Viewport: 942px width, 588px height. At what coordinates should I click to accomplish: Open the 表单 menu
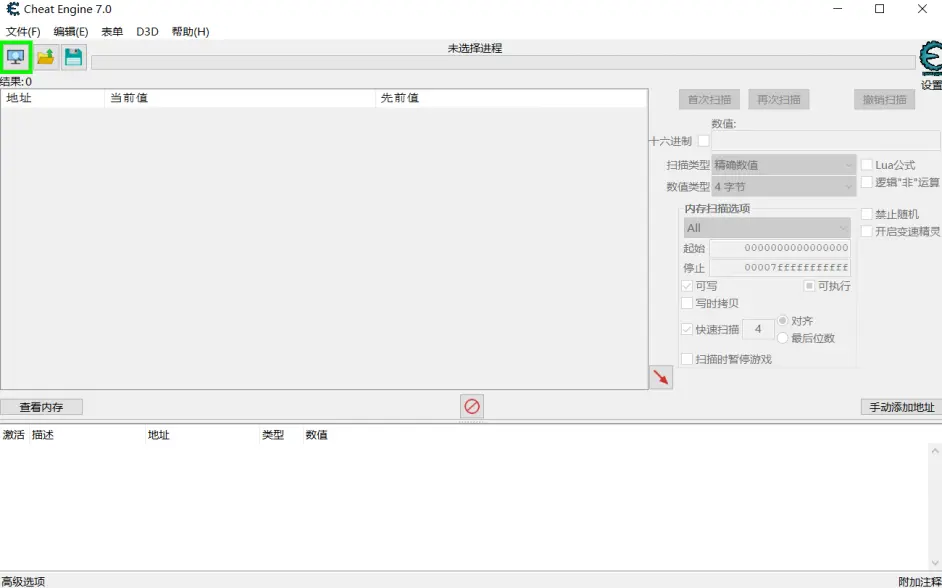pyautogui.click(x=112, y=32)
